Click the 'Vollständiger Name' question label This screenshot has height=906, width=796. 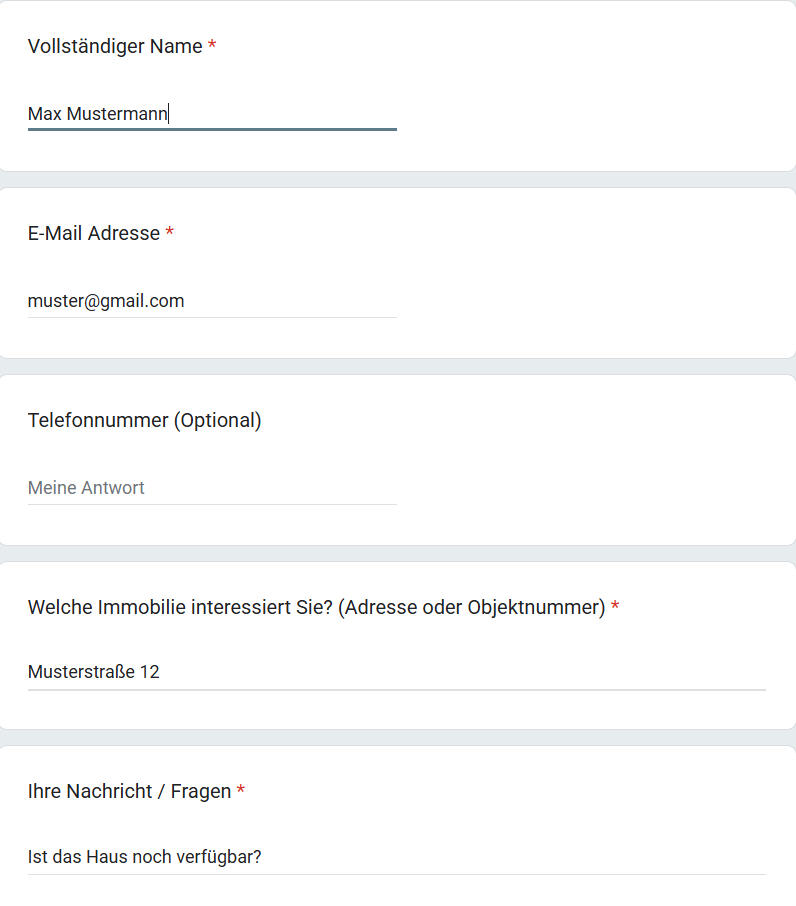point(115,46)
